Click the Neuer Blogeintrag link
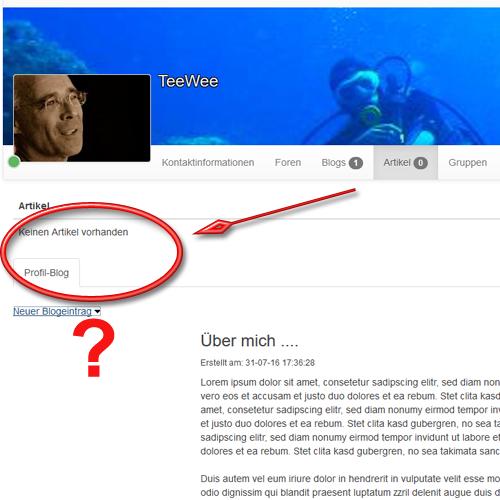The image size is (500, 500). pyautogui.click(x=52, y=311)
